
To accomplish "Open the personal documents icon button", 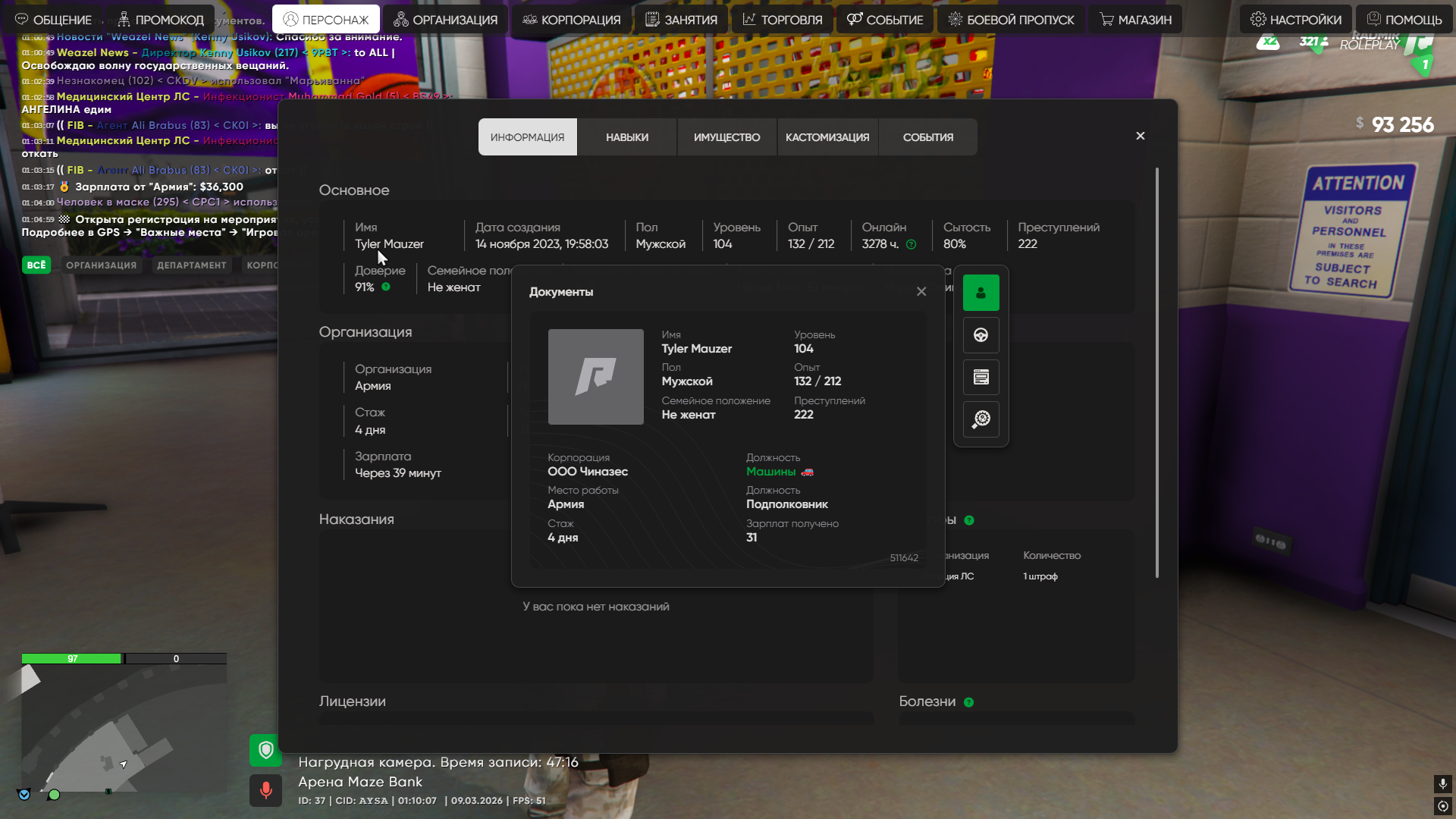I will pyautogui.click(x=981, y=293).
